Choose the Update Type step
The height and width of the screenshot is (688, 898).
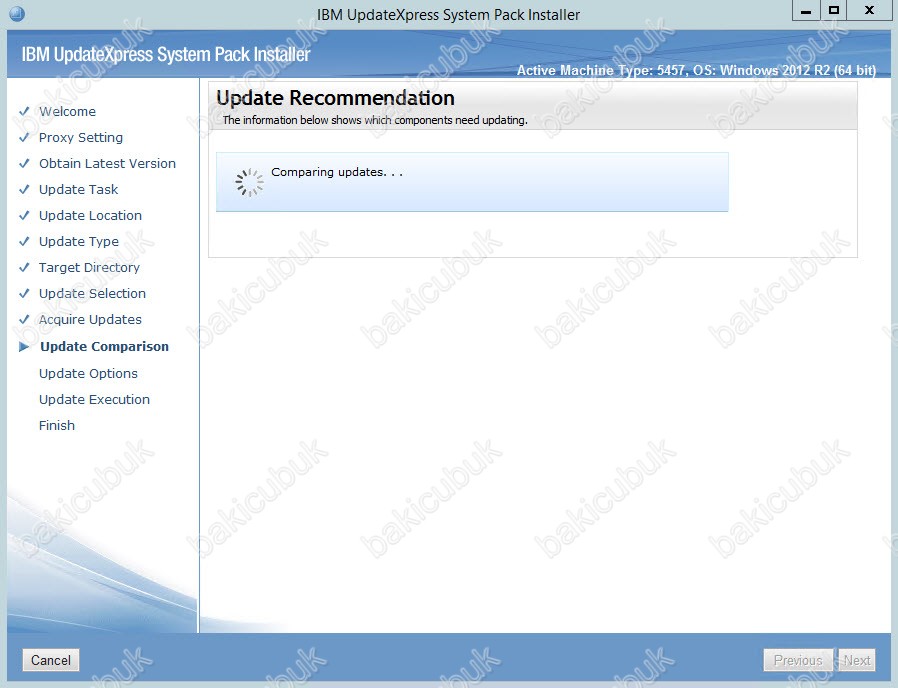(79, 241)
